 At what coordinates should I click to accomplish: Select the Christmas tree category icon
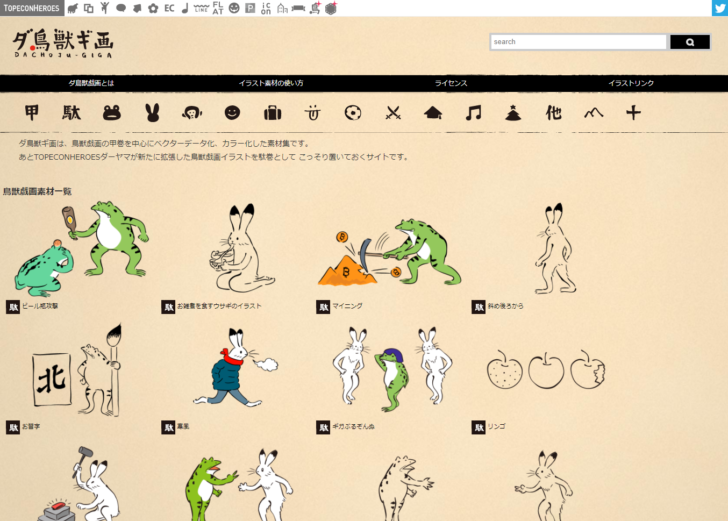tap(513, 113)
